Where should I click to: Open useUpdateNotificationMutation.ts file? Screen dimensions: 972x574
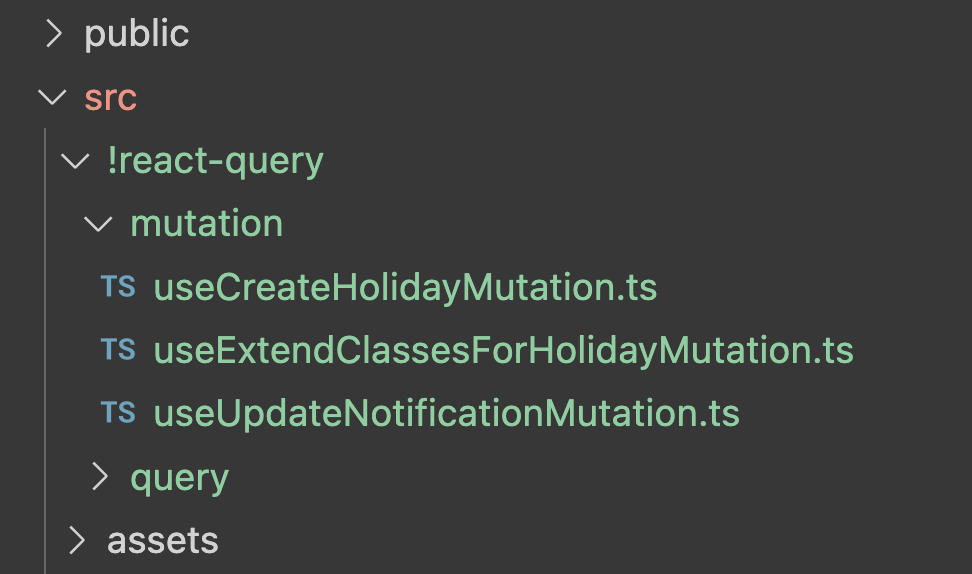click(446, 413)
